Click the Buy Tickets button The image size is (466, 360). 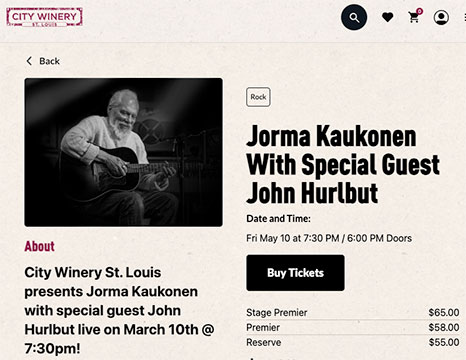[x=295, y=273]
